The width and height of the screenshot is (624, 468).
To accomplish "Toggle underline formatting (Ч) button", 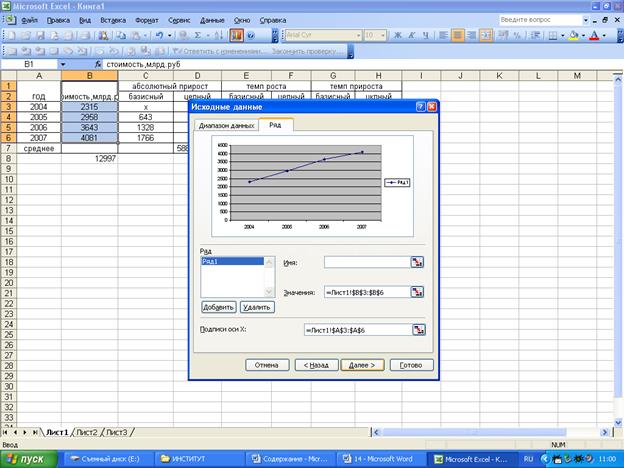I will pos(424,35).
